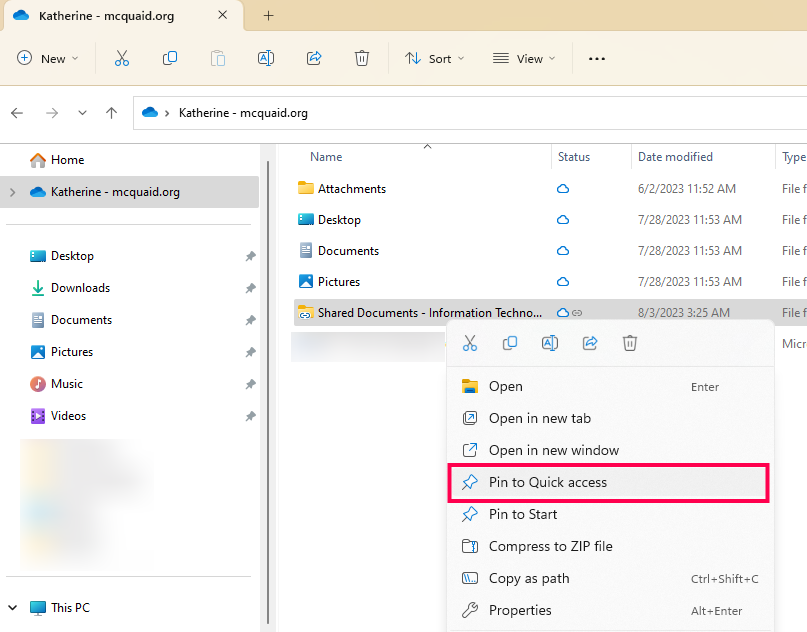
Task: Choose Open in new tab
Action: 610,418
